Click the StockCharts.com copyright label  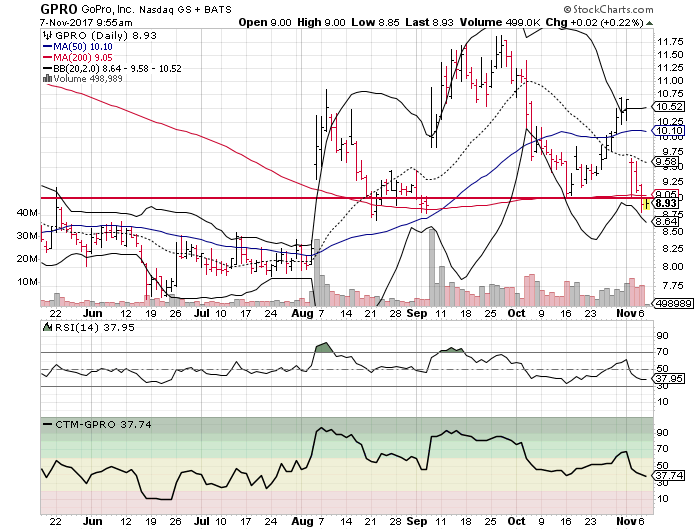tap(608, 9)
